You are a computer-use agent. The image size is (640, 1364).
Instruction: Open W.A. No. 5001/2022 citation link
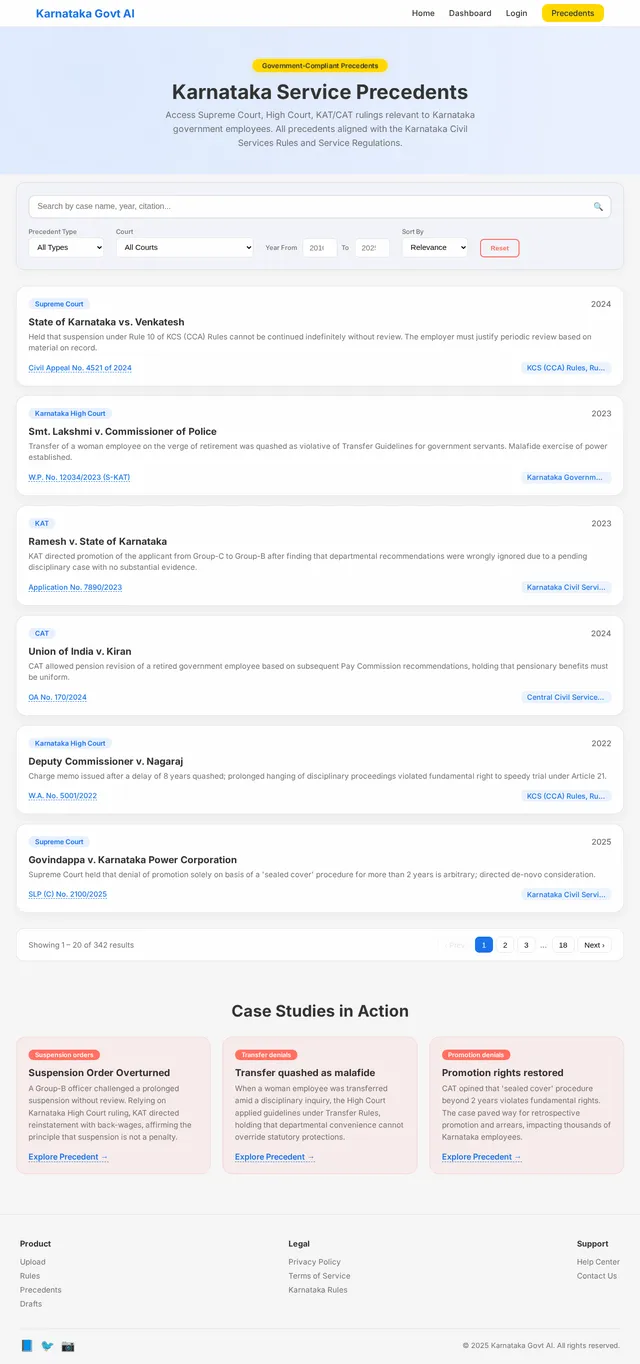[63, 796]
